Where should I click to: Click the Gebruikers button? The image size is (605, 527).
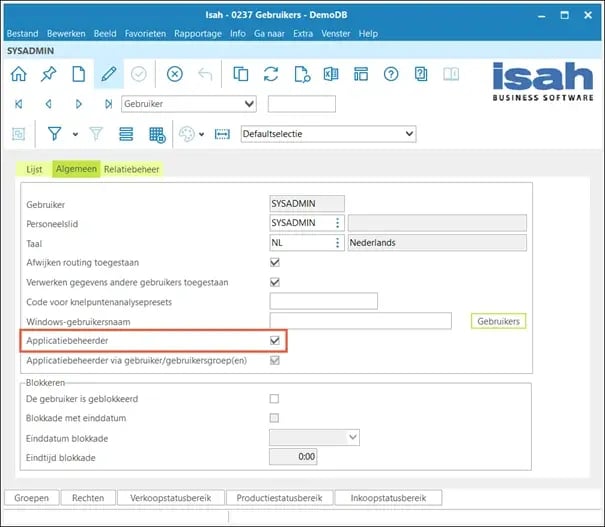pyautogui.click(x=498, y=321)
